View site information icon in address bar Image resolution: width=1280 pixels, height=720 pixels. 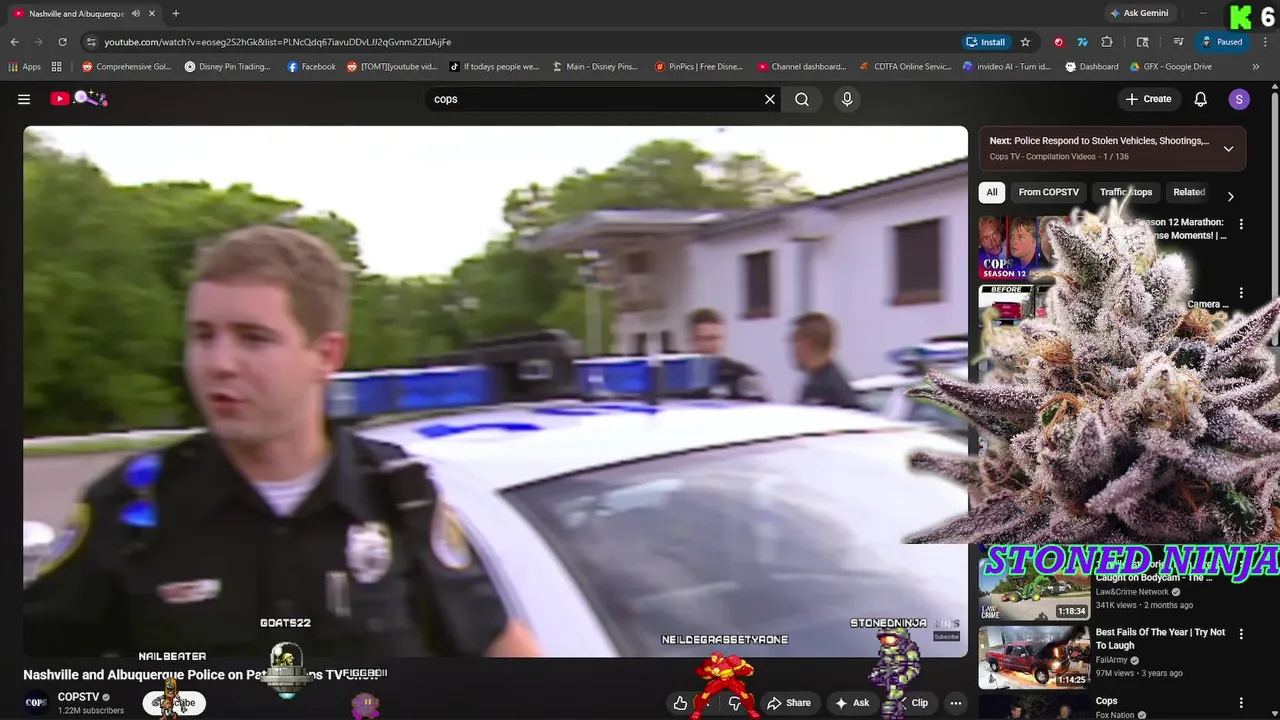pyautogui.click(x=90, y=42)
